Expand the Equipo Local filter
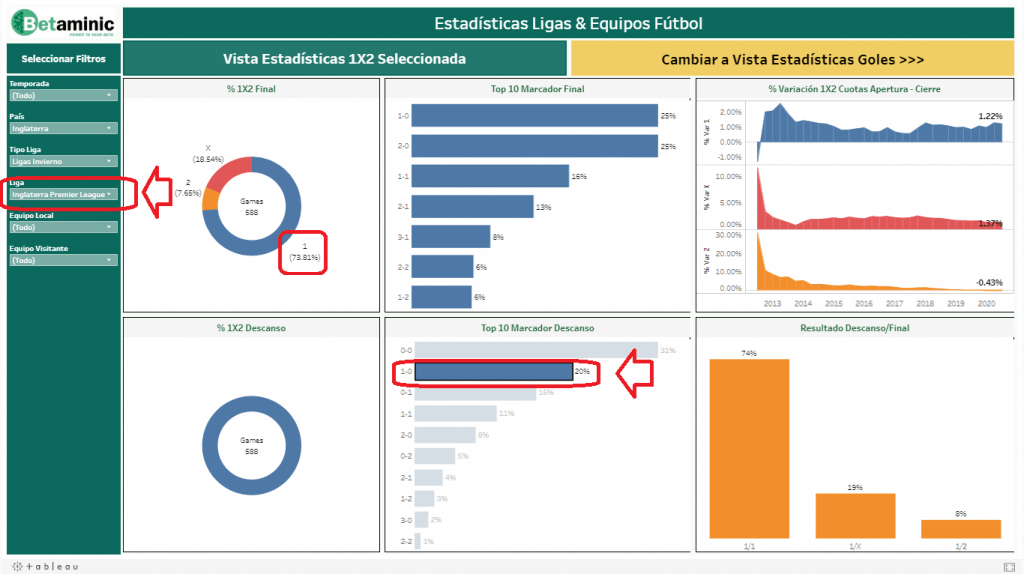This screenshot has height=574, width=1024. (63, 227)
